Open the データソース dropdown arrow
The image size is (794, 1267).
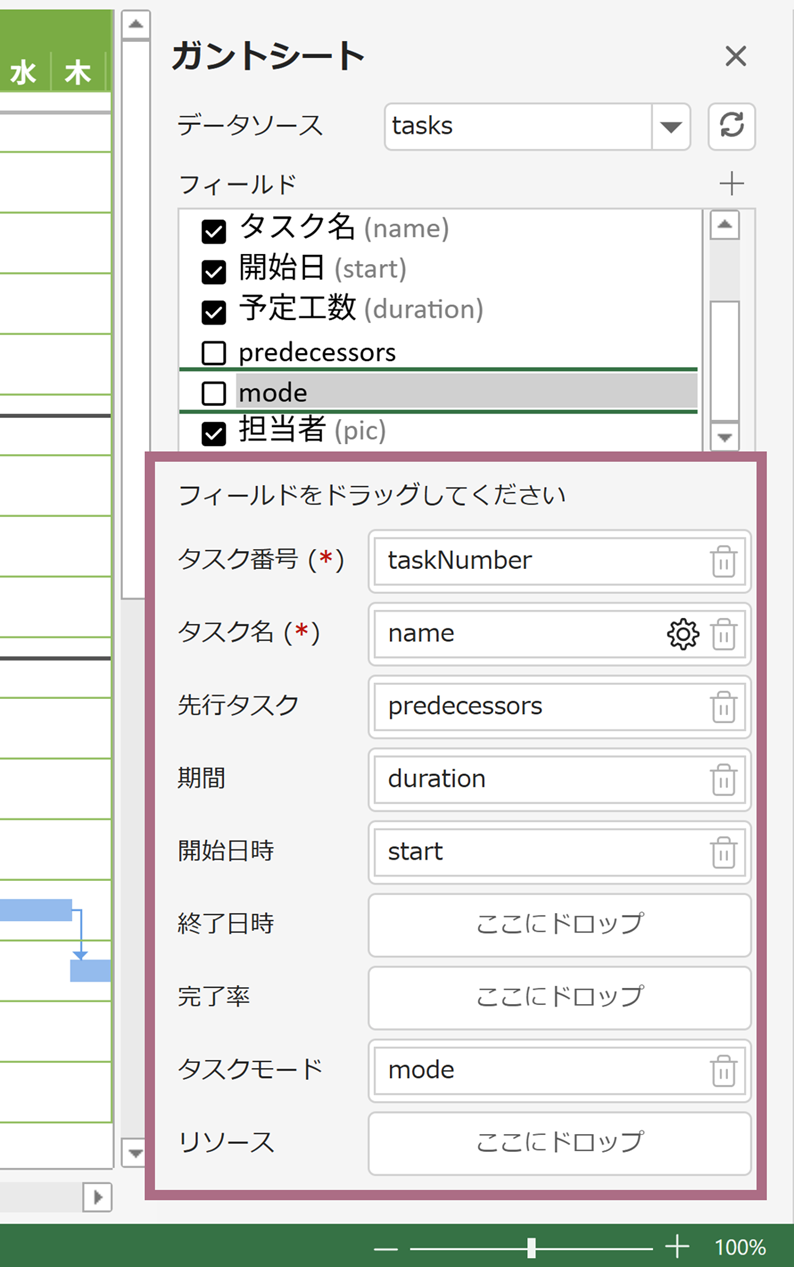point(671,126)
